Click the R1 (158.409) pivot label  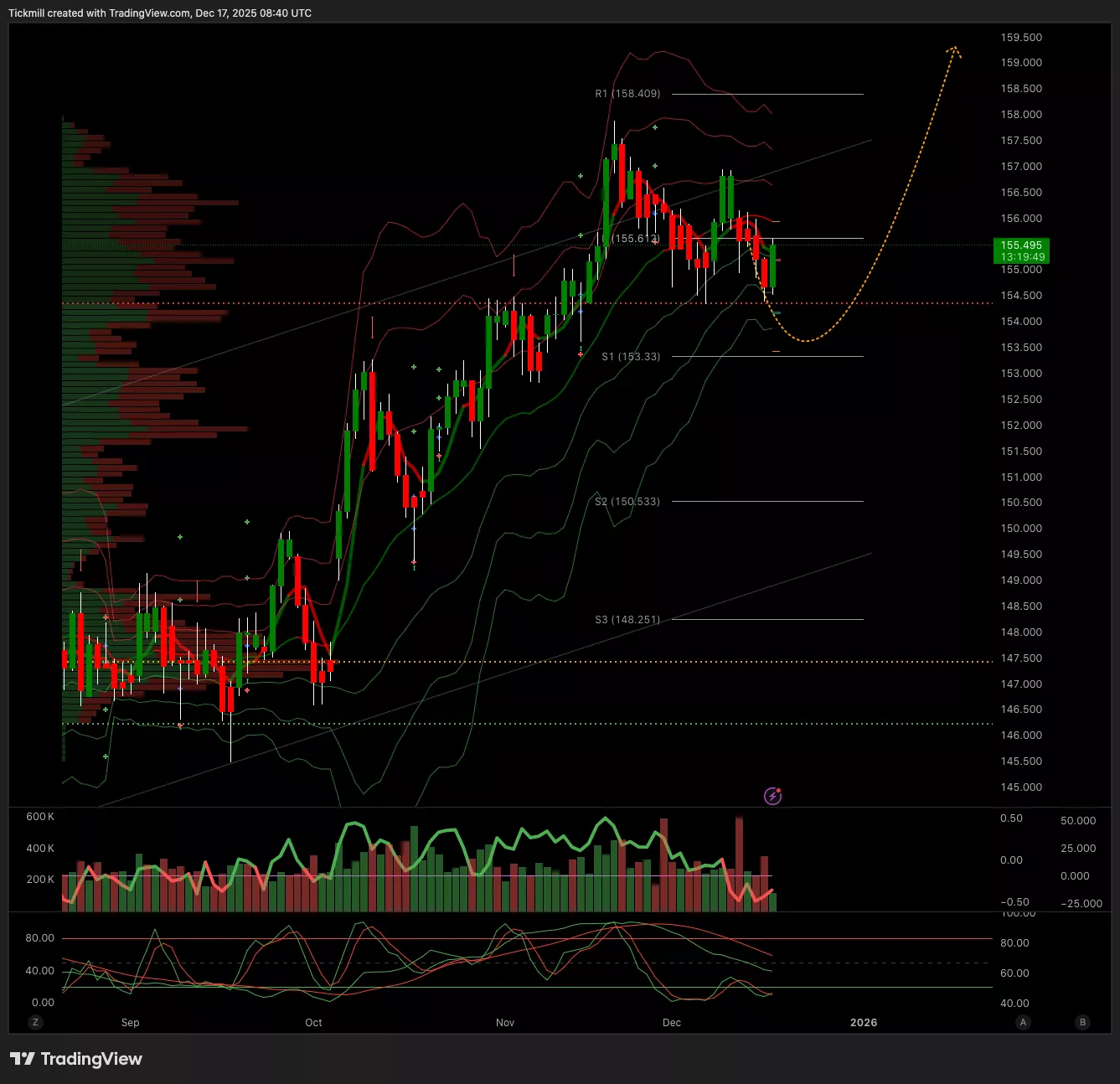coord(627,94)
